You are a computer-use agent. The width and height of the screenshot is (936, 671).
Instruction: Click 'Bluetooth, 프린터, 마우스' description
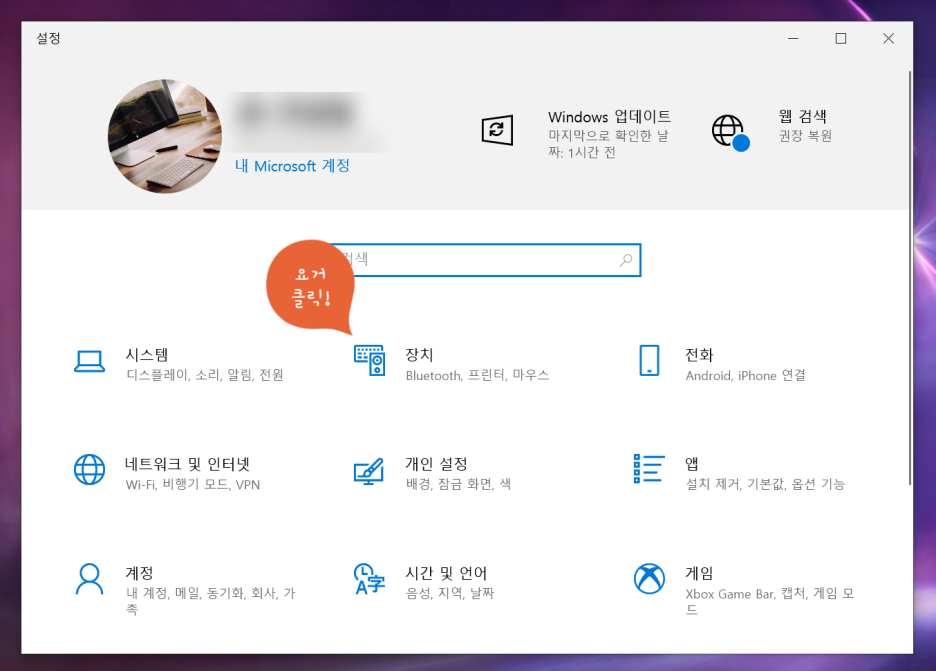coord(478,375)
